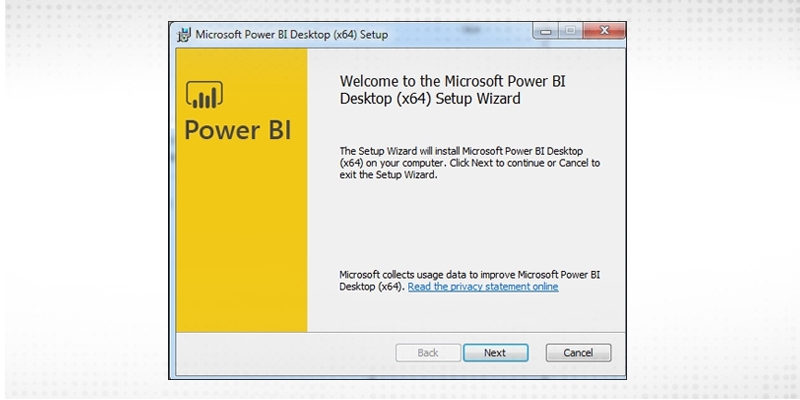Open the privacy statement online link
Screen dimensions: 800x400
[483, 287]
